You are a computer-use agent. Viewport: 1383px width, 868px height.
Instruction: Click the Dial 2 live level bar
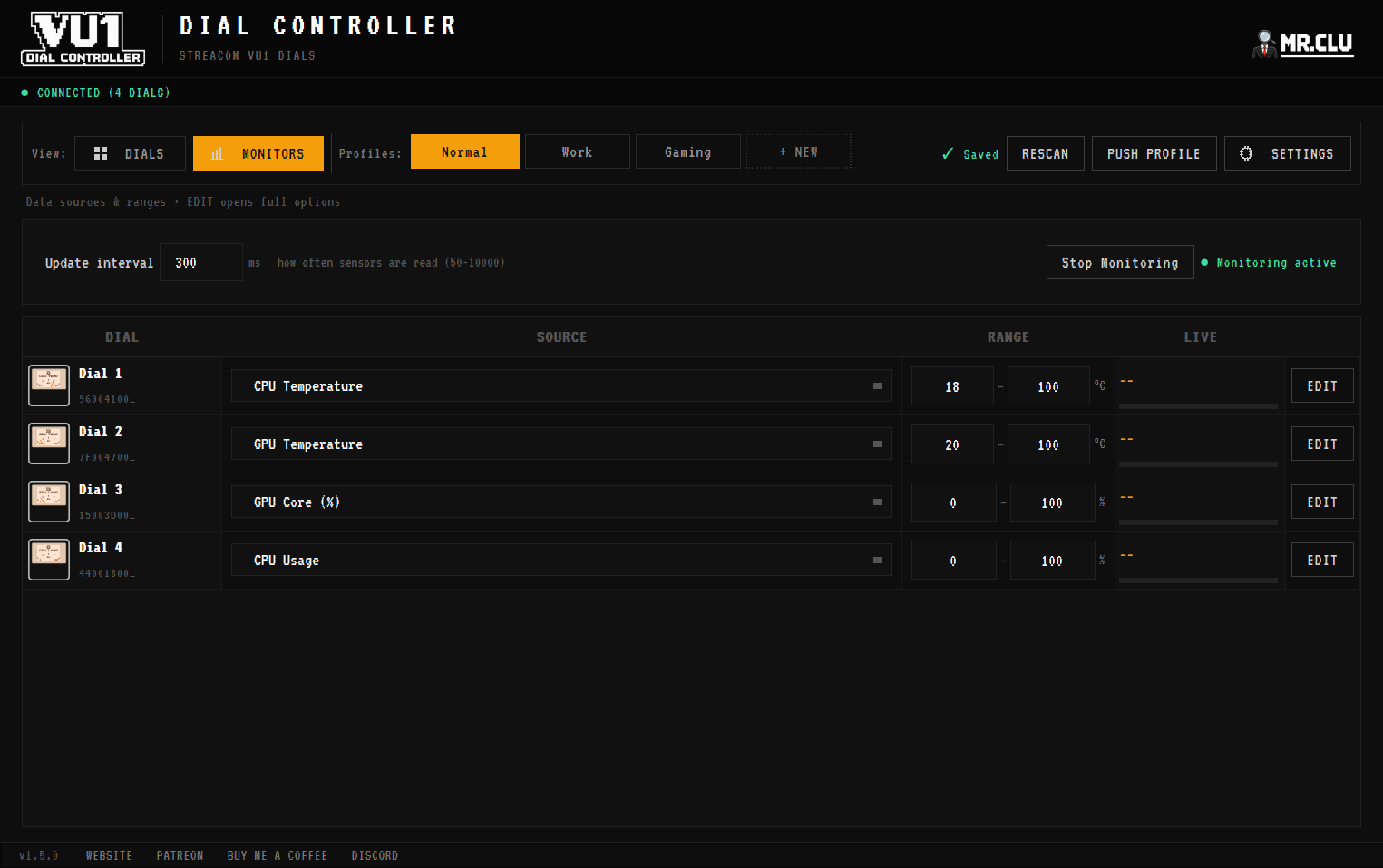(1198, 464)
